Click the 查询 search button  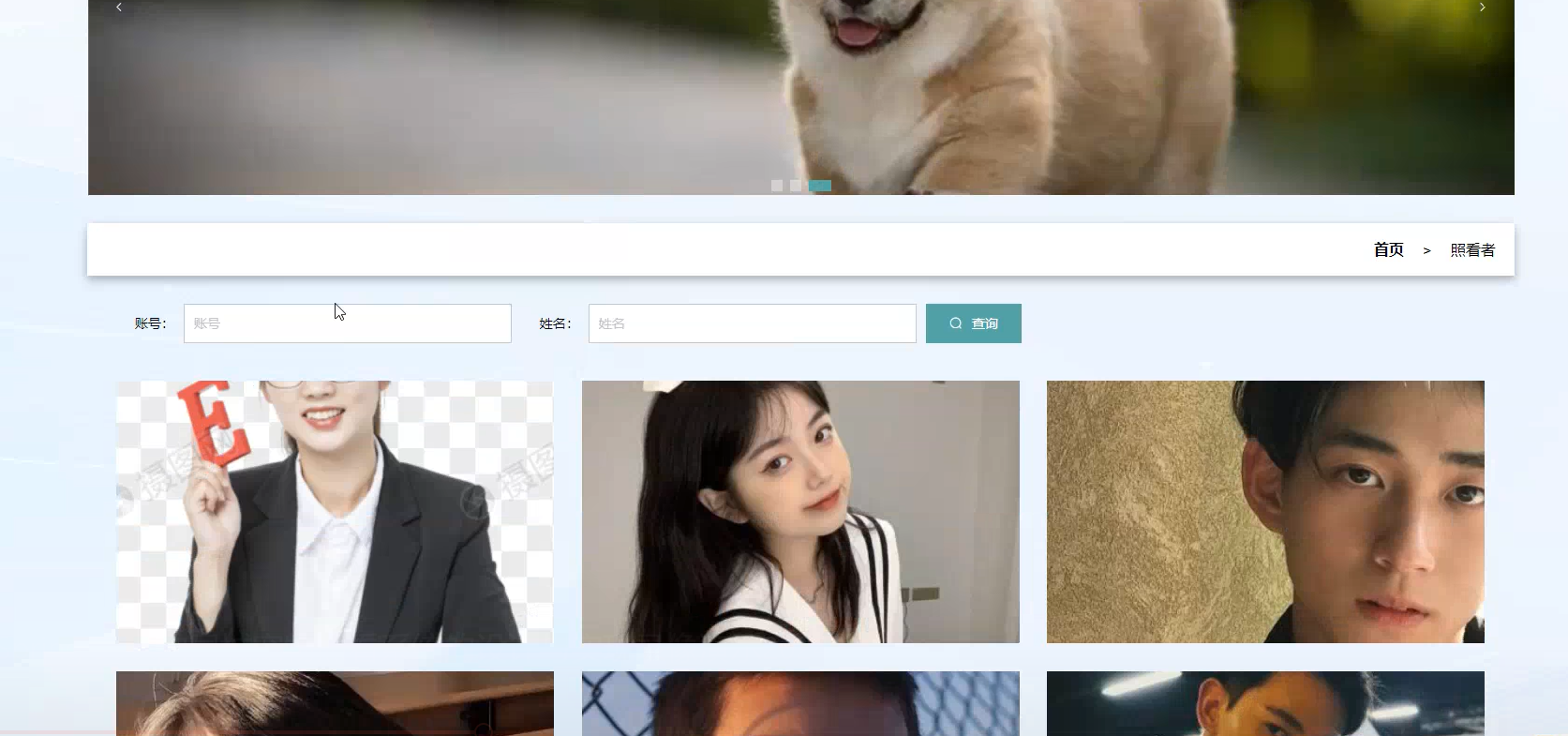tap(974, 323)
